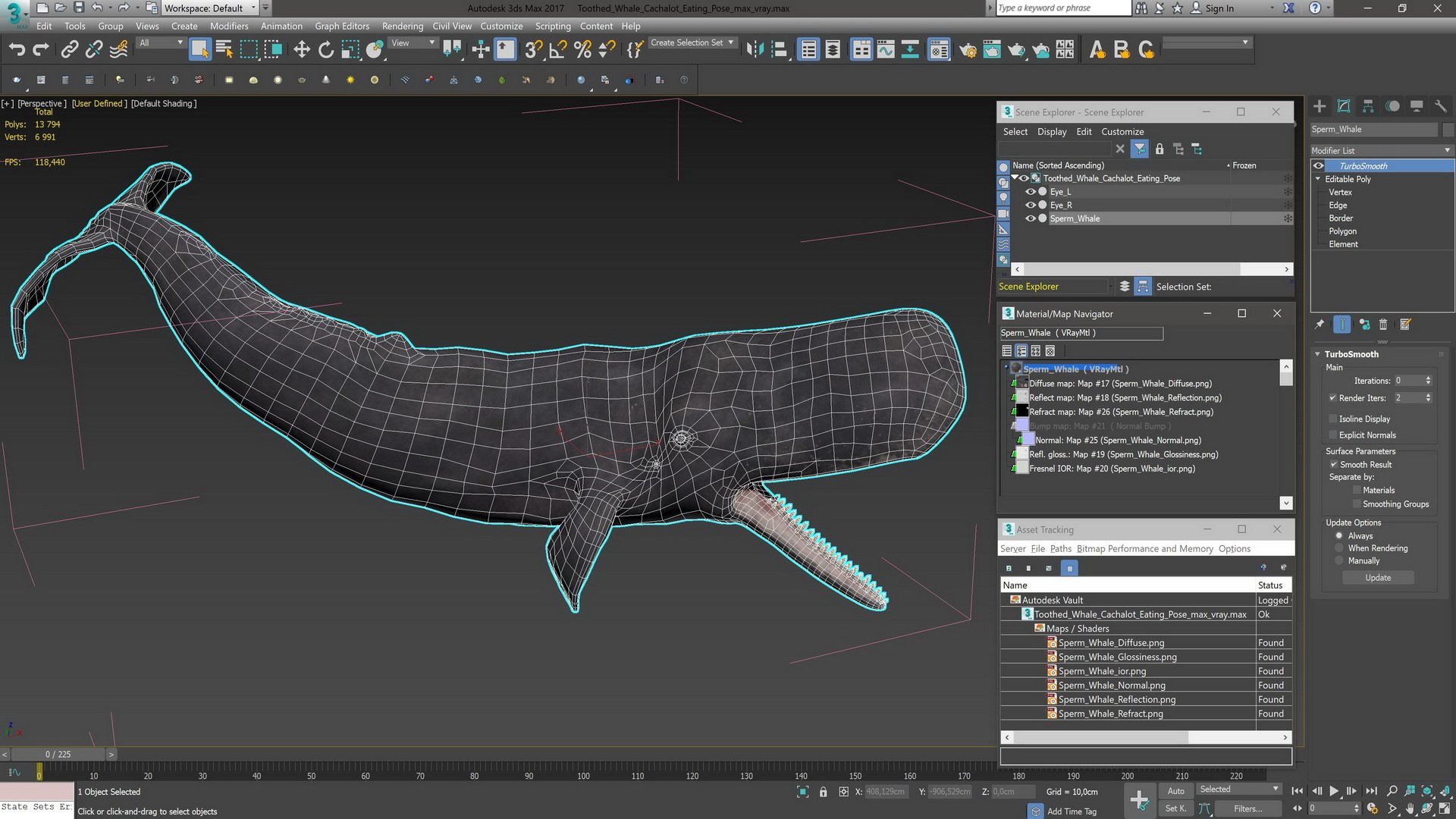Viewport: 1456px width, 819px height.
Task: Select the Select and Rotate tool
Action: coord(326,50)
